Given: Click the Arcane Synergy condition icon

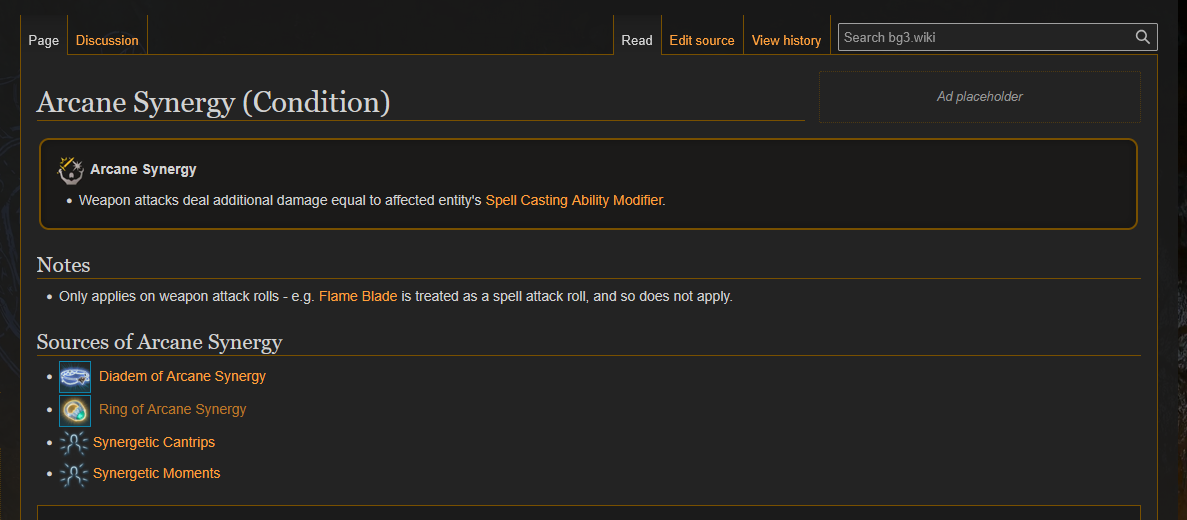Looking at the screenshot, I should click(71, 170).
